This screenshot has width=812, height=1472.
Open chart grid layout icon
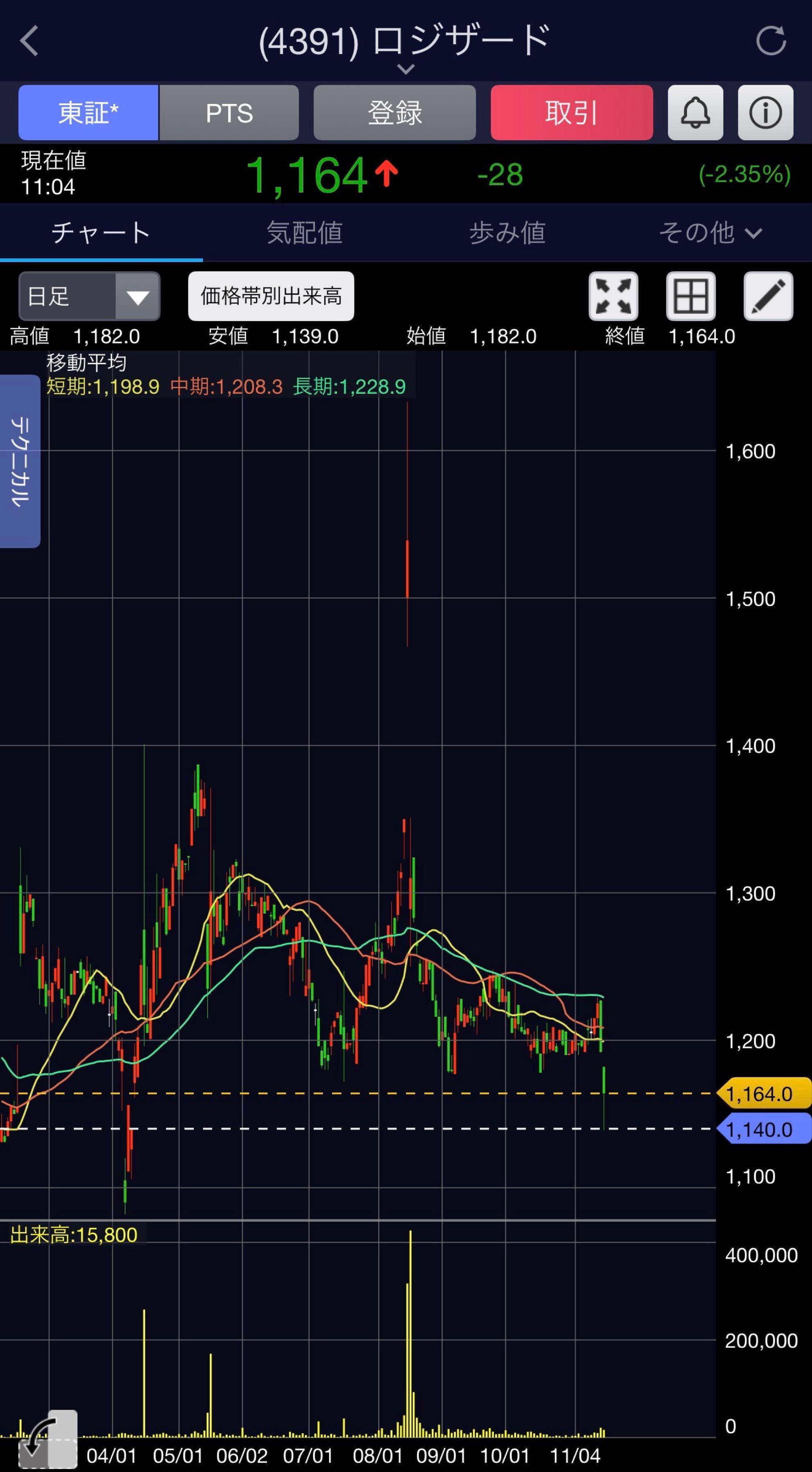click(691, 296)
